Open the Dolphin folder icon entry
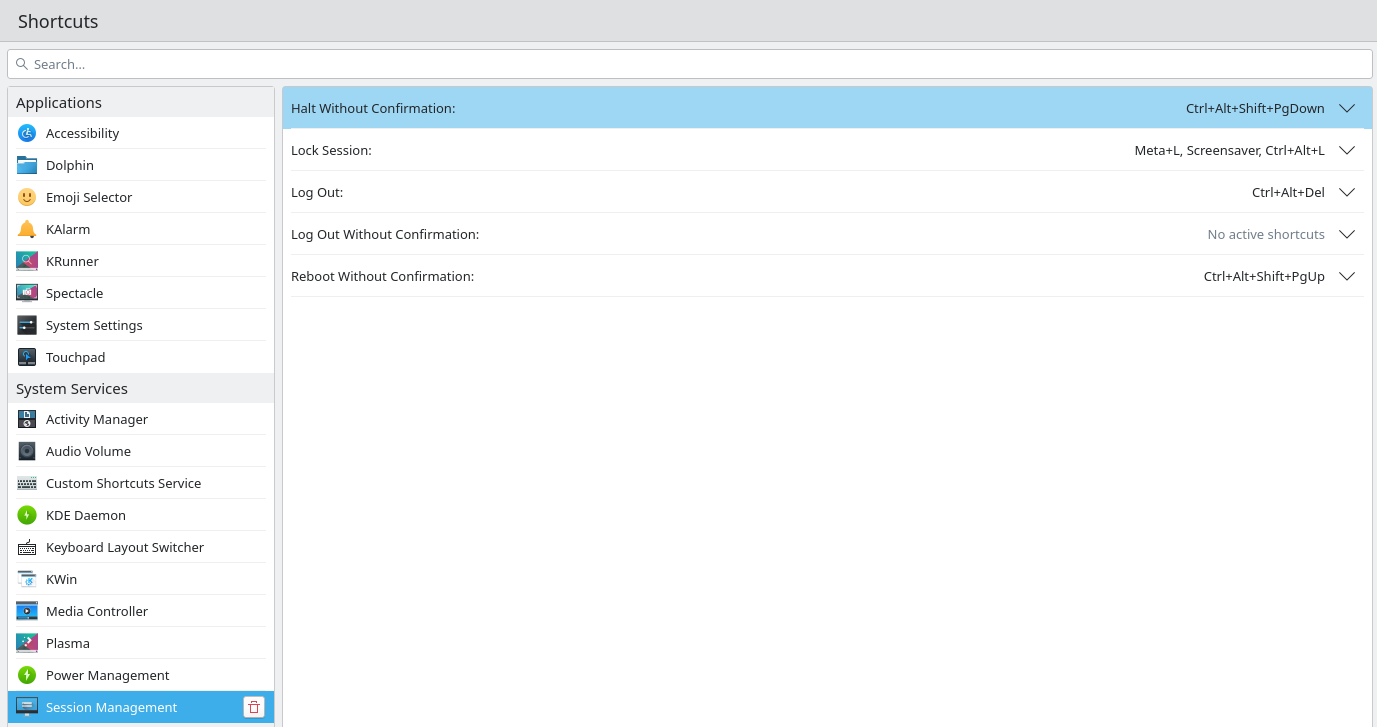 (27, 165)
